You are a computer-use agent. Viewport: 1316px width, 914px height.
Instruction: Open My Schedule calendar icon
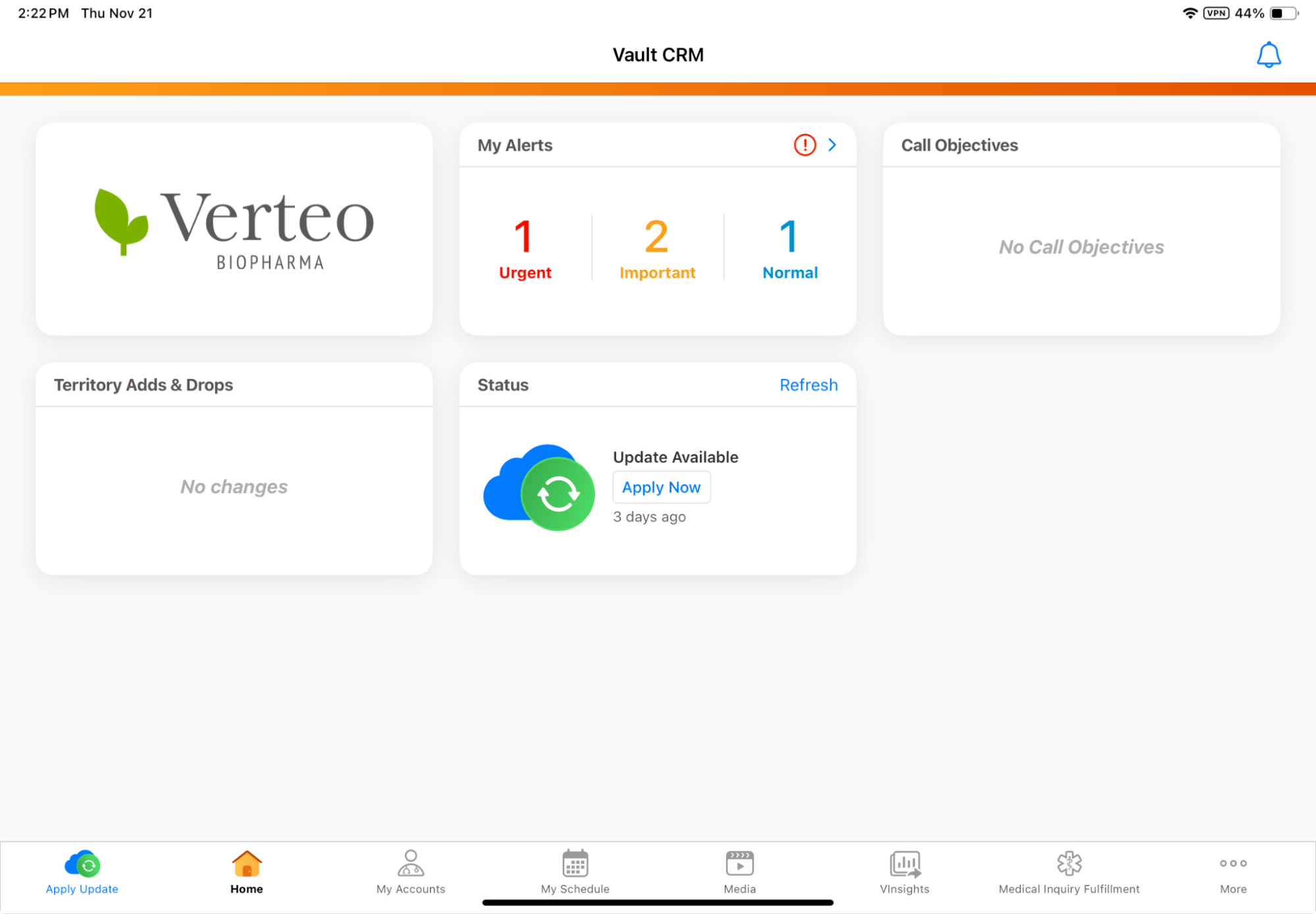pyautogui.click(x=575, y=864)
